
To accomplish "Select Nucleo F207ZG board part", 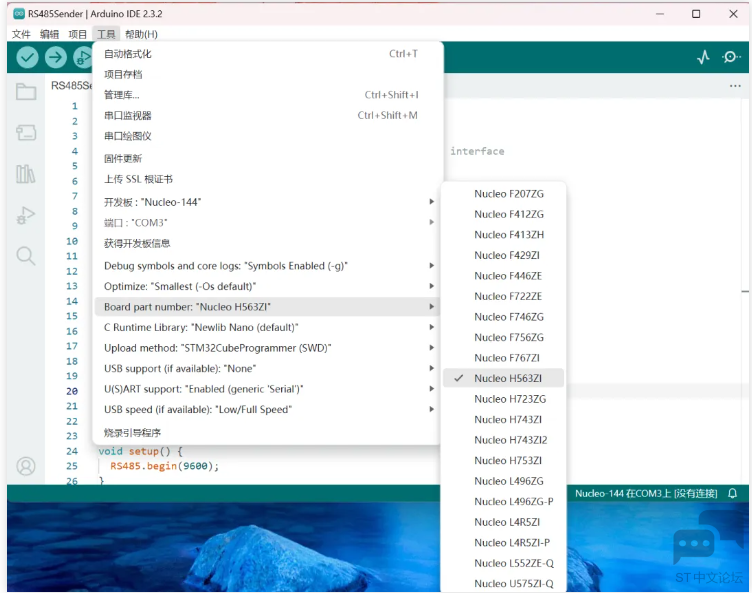I will pos(503,194).
